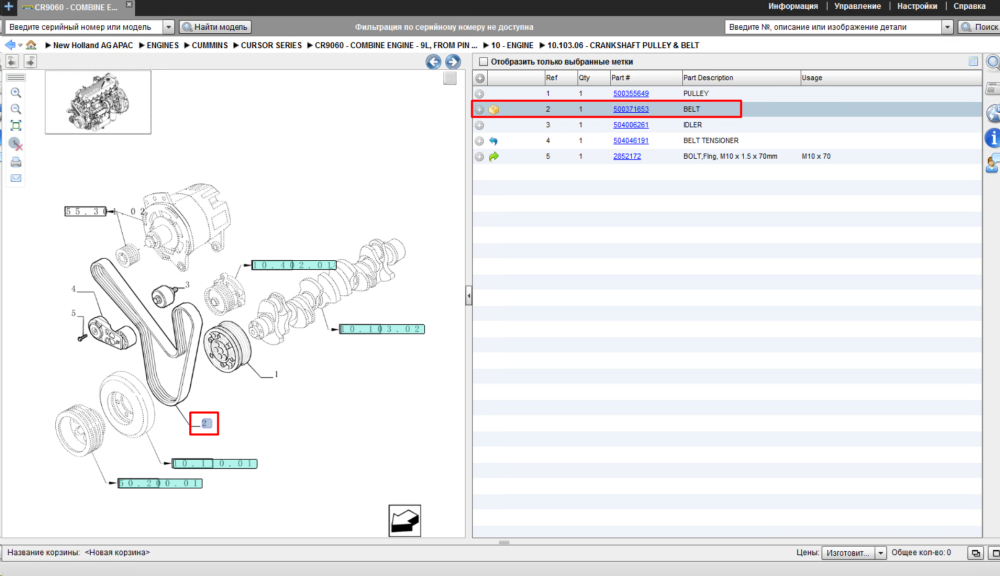Click the Найти модель button
The width and height of the screenshot is (1000, 576).
click(x=215, y=27)
